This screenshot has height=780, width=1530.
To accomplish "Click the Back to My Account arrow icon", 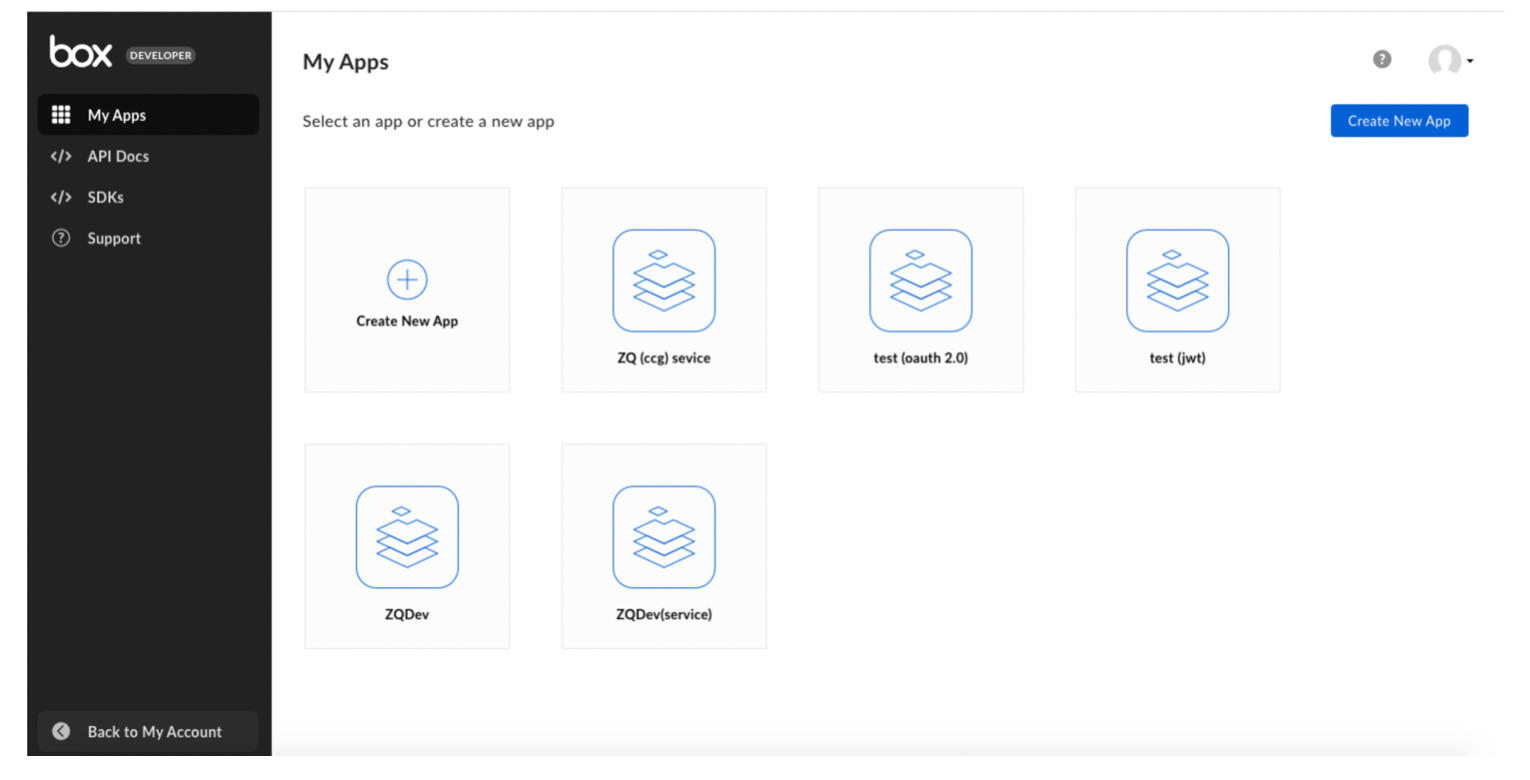I will pos(61,731).
